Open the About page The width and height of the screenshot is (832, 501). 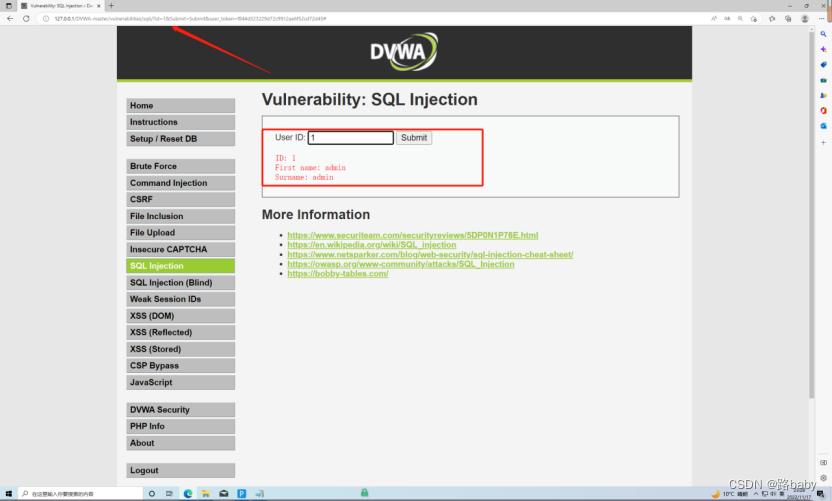tap(180, 443)
